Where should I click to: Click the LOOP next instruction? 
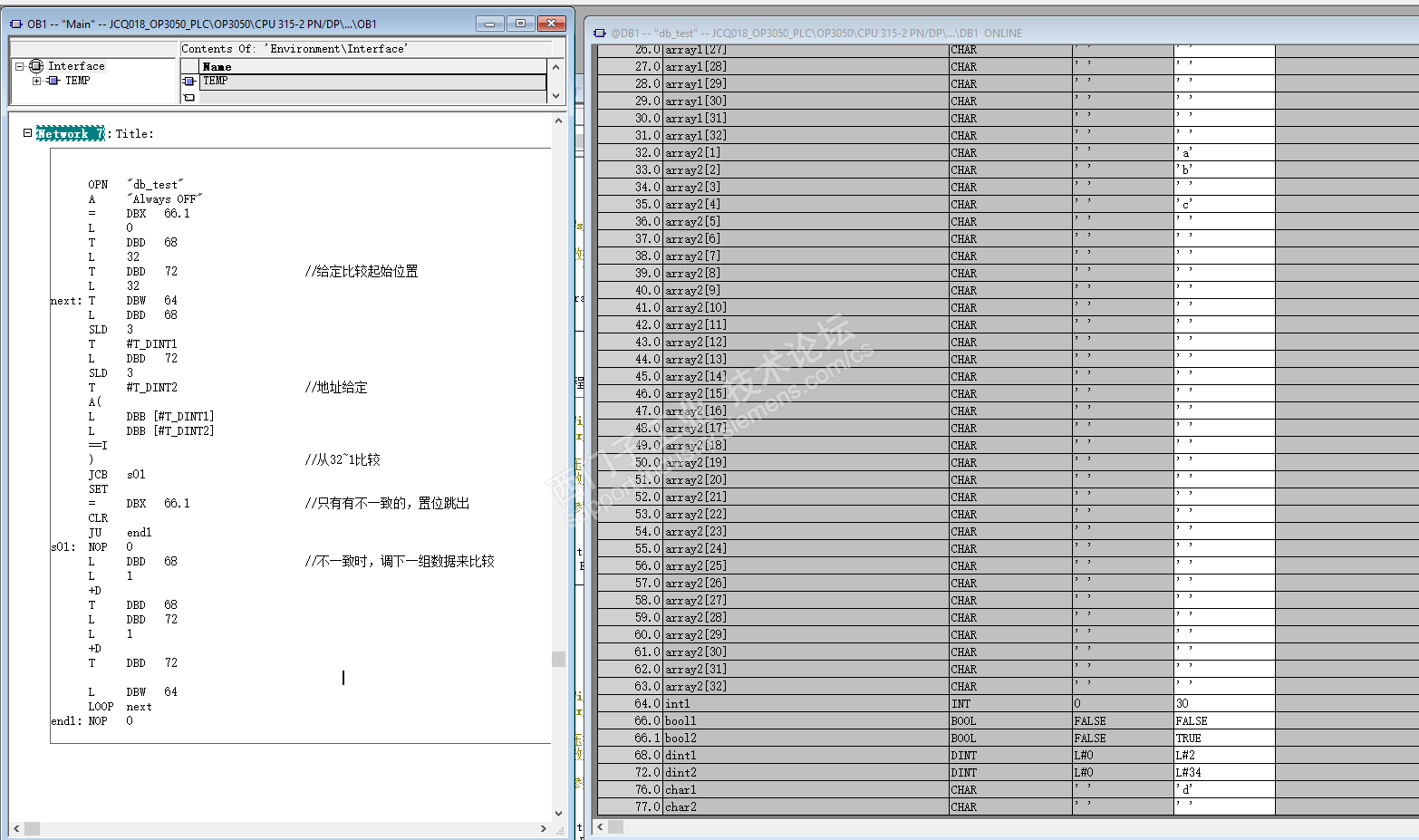[x=120, y=707]
